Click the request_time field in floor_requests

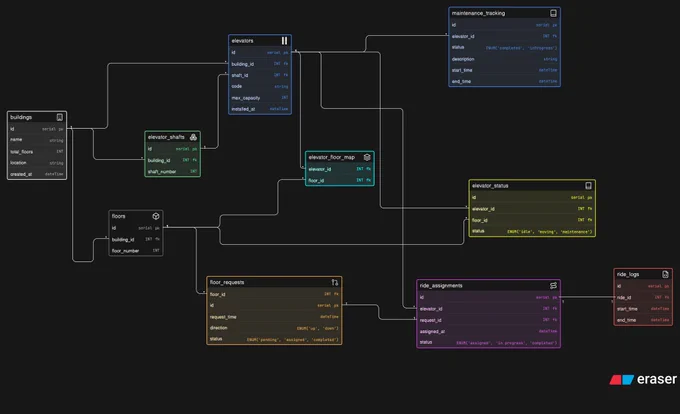(x=274, y=317)
